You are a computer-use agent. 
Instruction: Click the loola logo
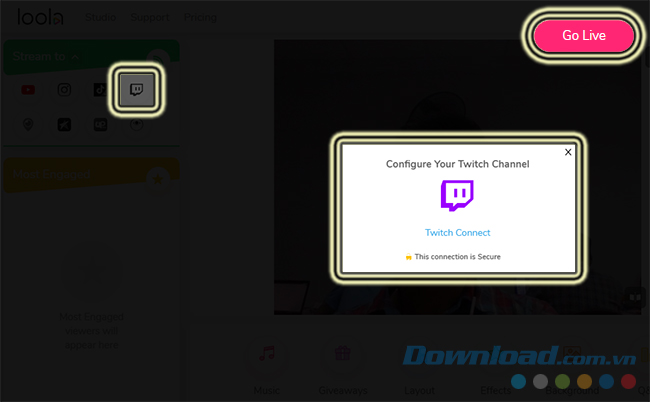point(40,17)
